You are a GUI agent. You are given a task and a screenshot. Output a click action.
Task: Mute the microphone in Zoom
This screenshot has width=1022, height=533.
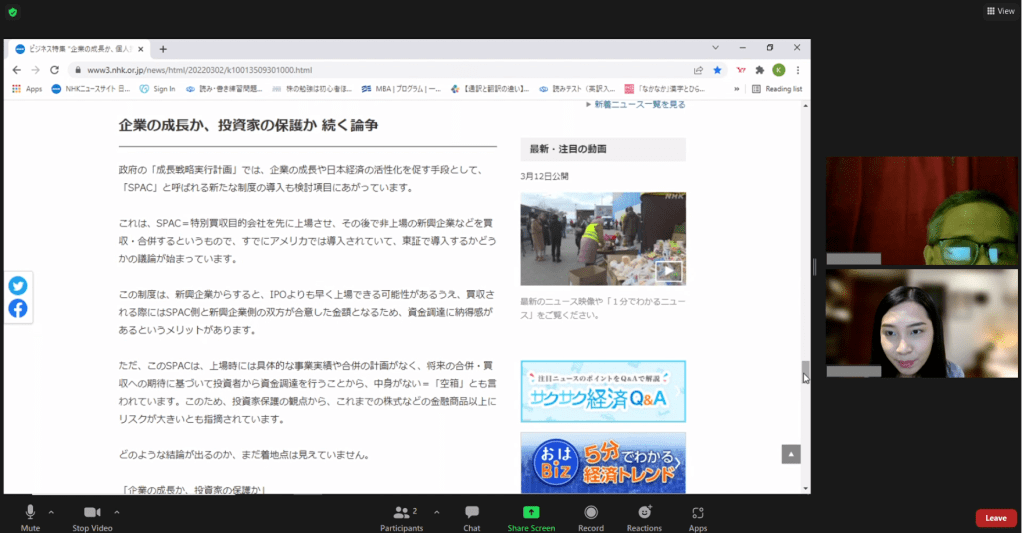[x=30, y=515]
